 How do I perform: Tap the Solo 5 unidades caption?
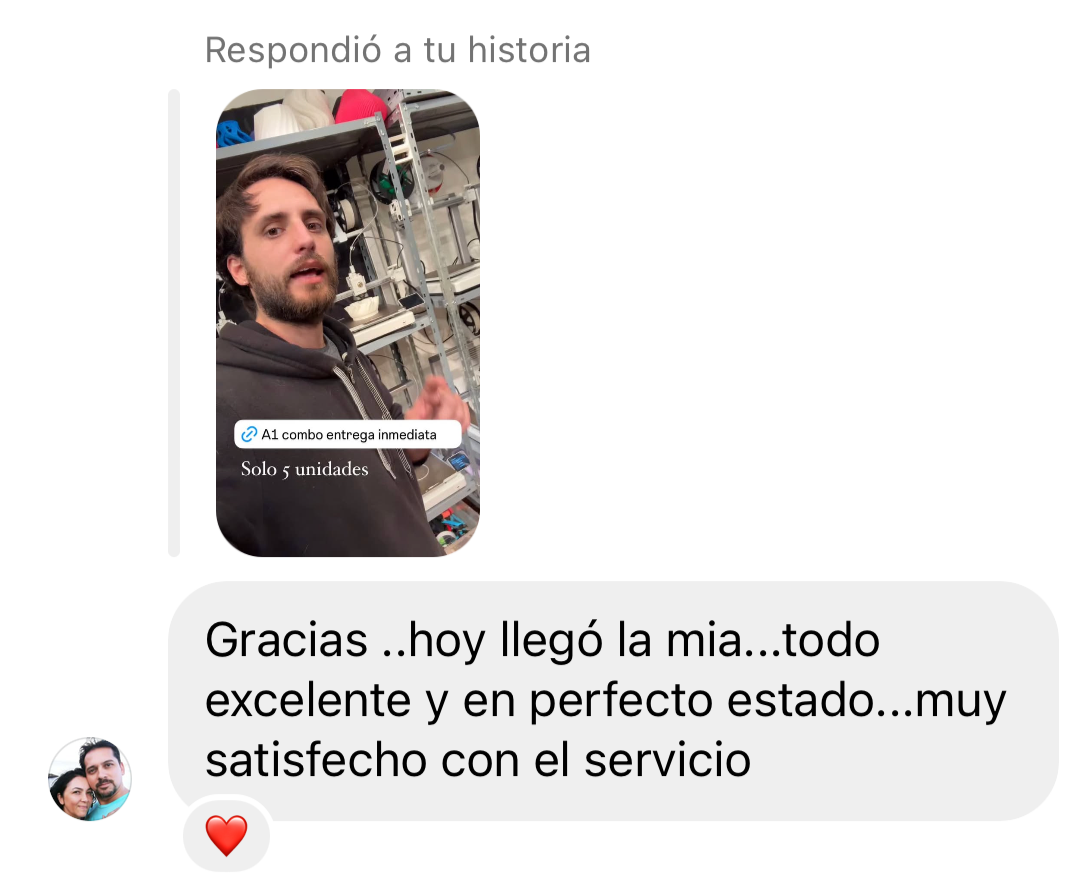(304, 469)
